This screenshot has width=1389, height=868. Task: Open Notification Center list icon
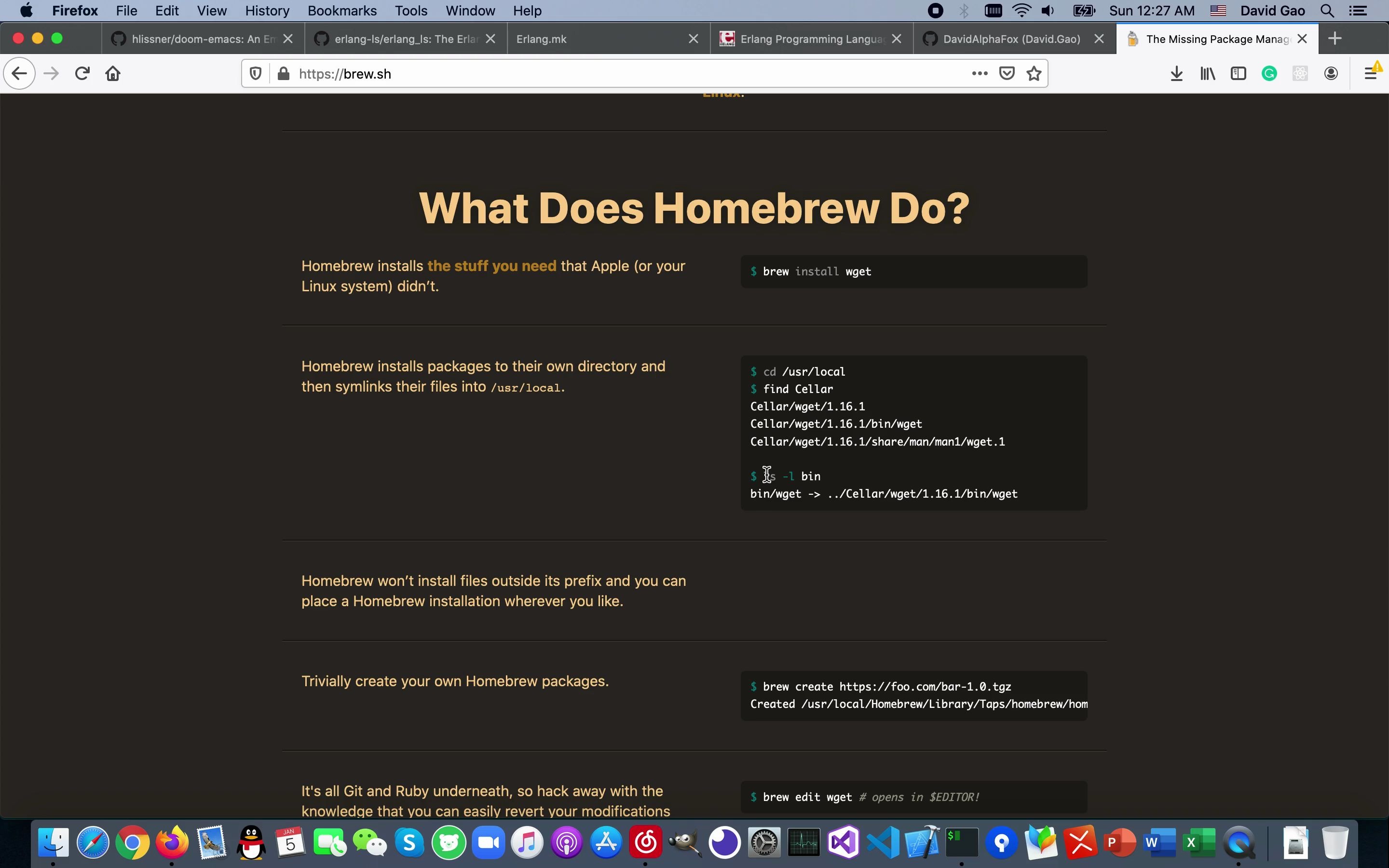1358,11
